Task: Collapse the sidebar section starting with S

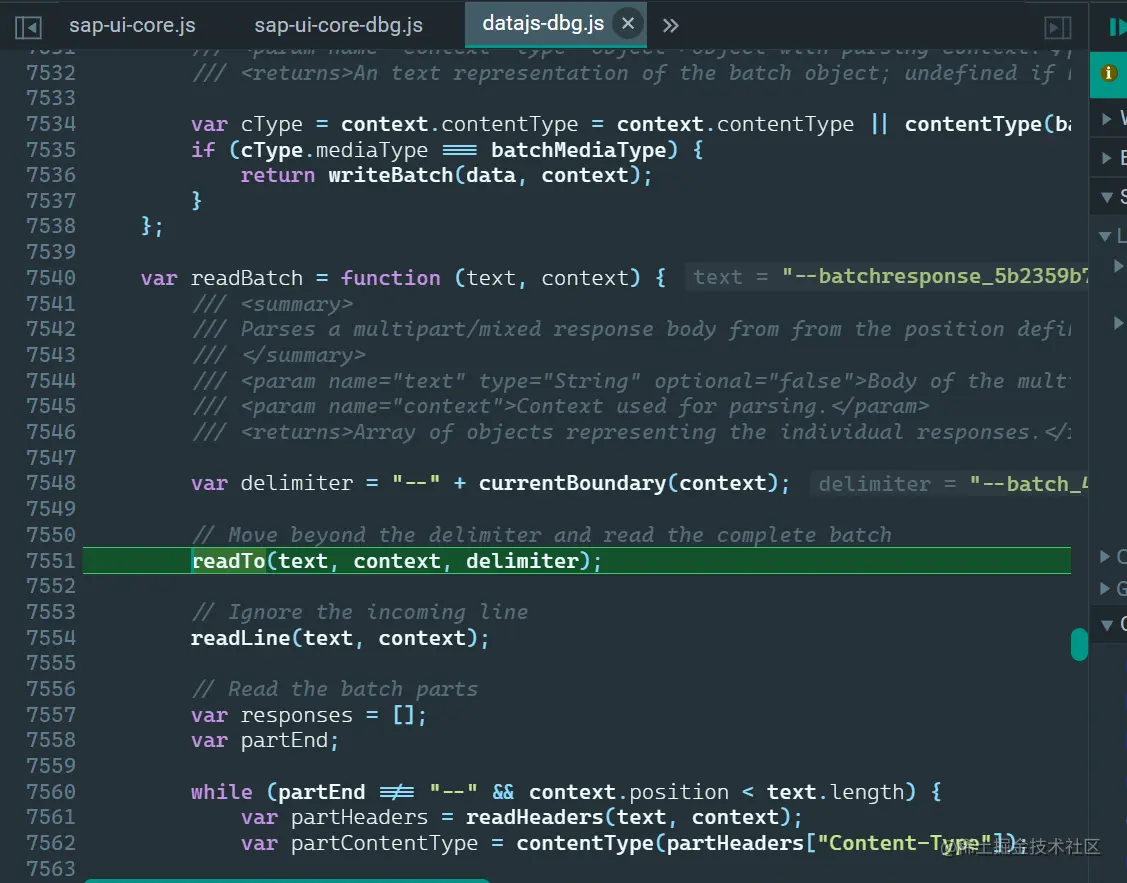Action: coord(1107,196)
